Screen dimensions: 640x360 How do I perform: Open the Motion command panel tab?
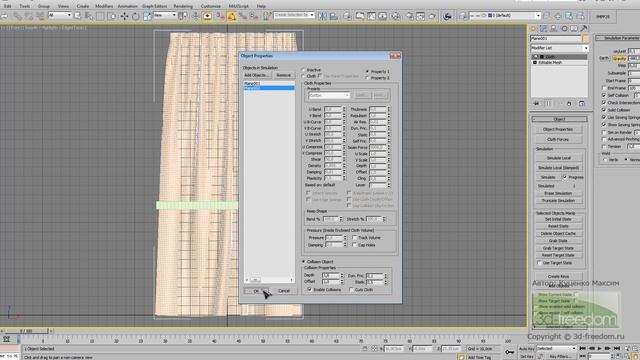[564, 29]
